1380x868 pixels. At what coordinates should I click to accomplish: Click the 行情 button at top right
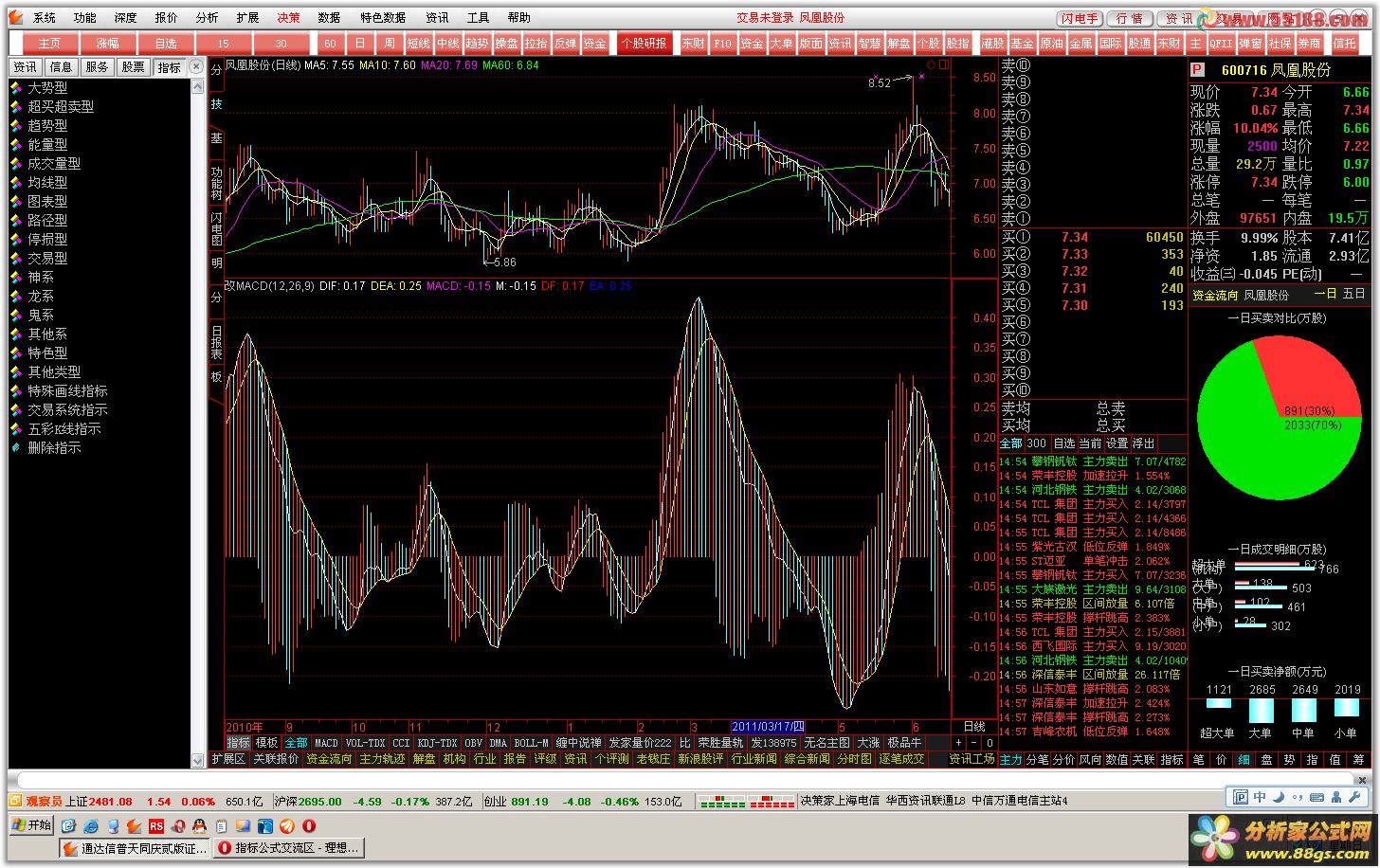tap(1129, 18)
